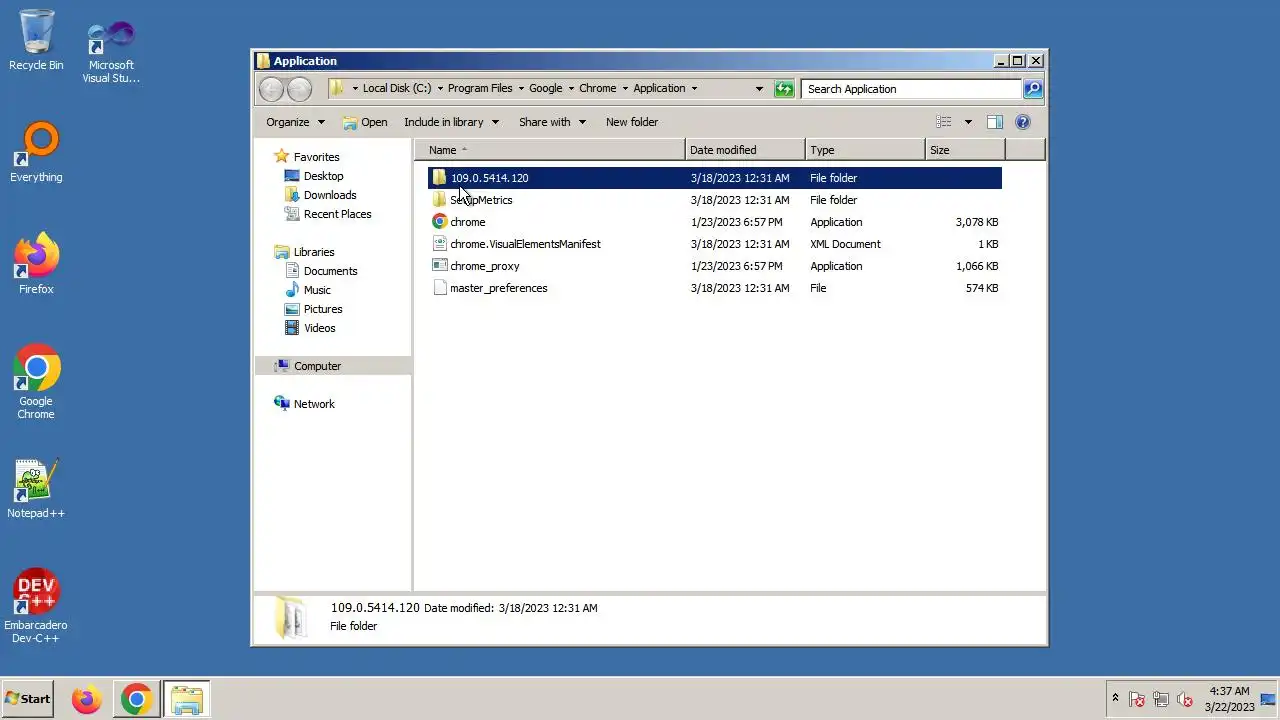Launch Embarcadero Dev-C++ desktop shortcut

[36, 607]
